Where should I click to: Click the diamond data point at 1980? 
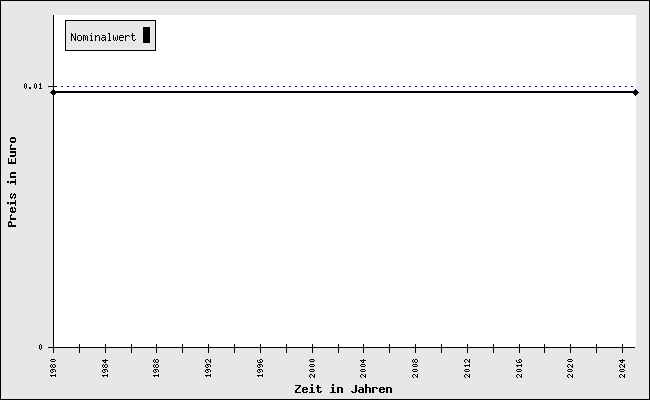click(53, 92)
